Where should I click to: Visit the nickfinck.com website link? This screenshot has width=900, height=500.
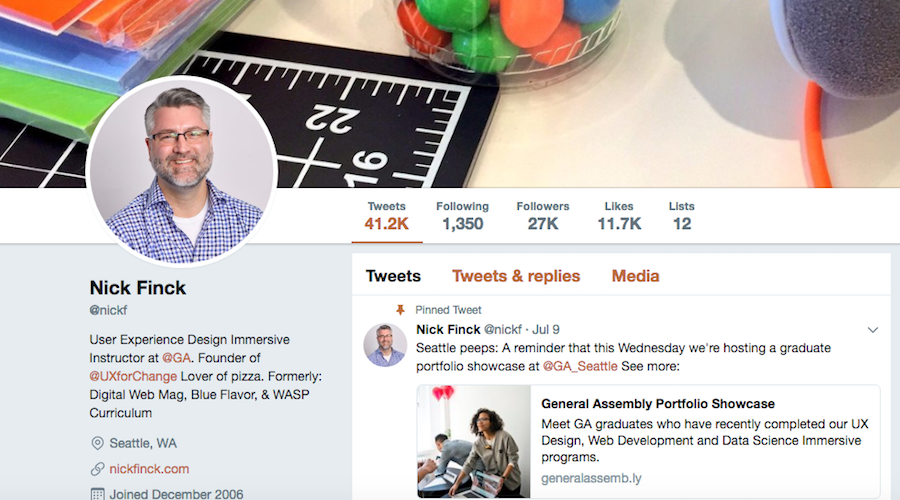(149, 469)
